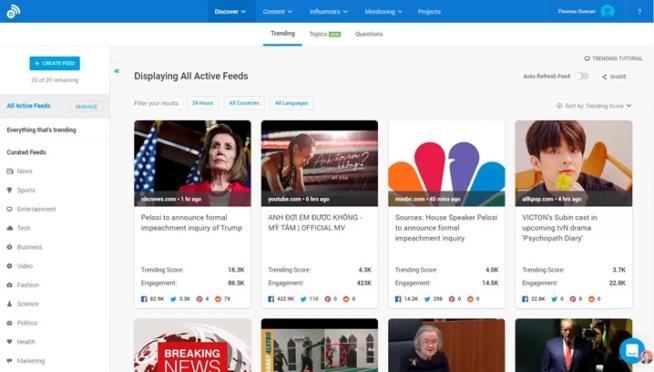Click the Share button
The image size is (654, 372).
click(614, 77)
